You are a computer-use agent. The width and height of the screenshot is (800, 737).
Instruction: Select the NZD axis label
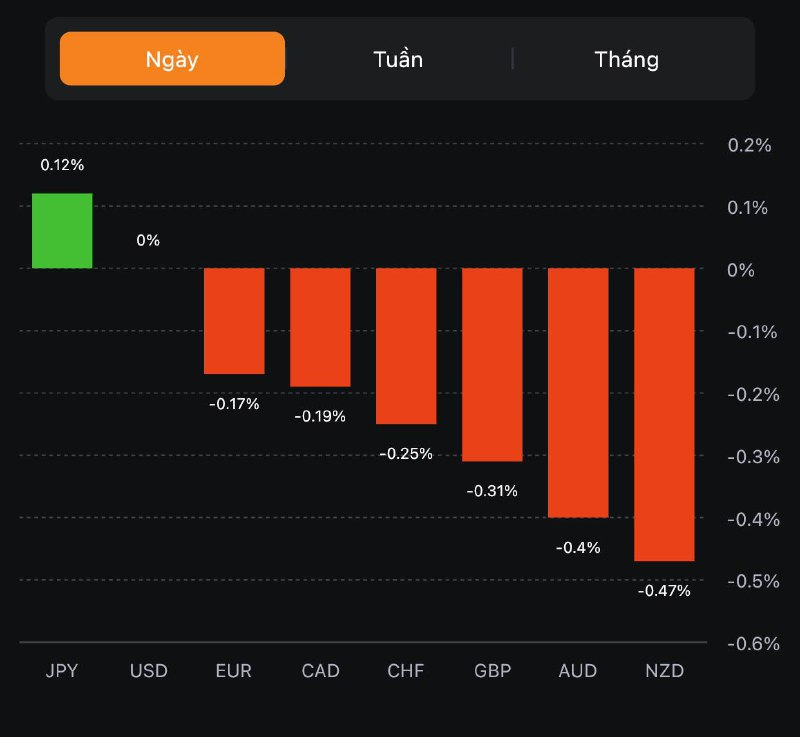pyautogui.click(x=664, y=670)
